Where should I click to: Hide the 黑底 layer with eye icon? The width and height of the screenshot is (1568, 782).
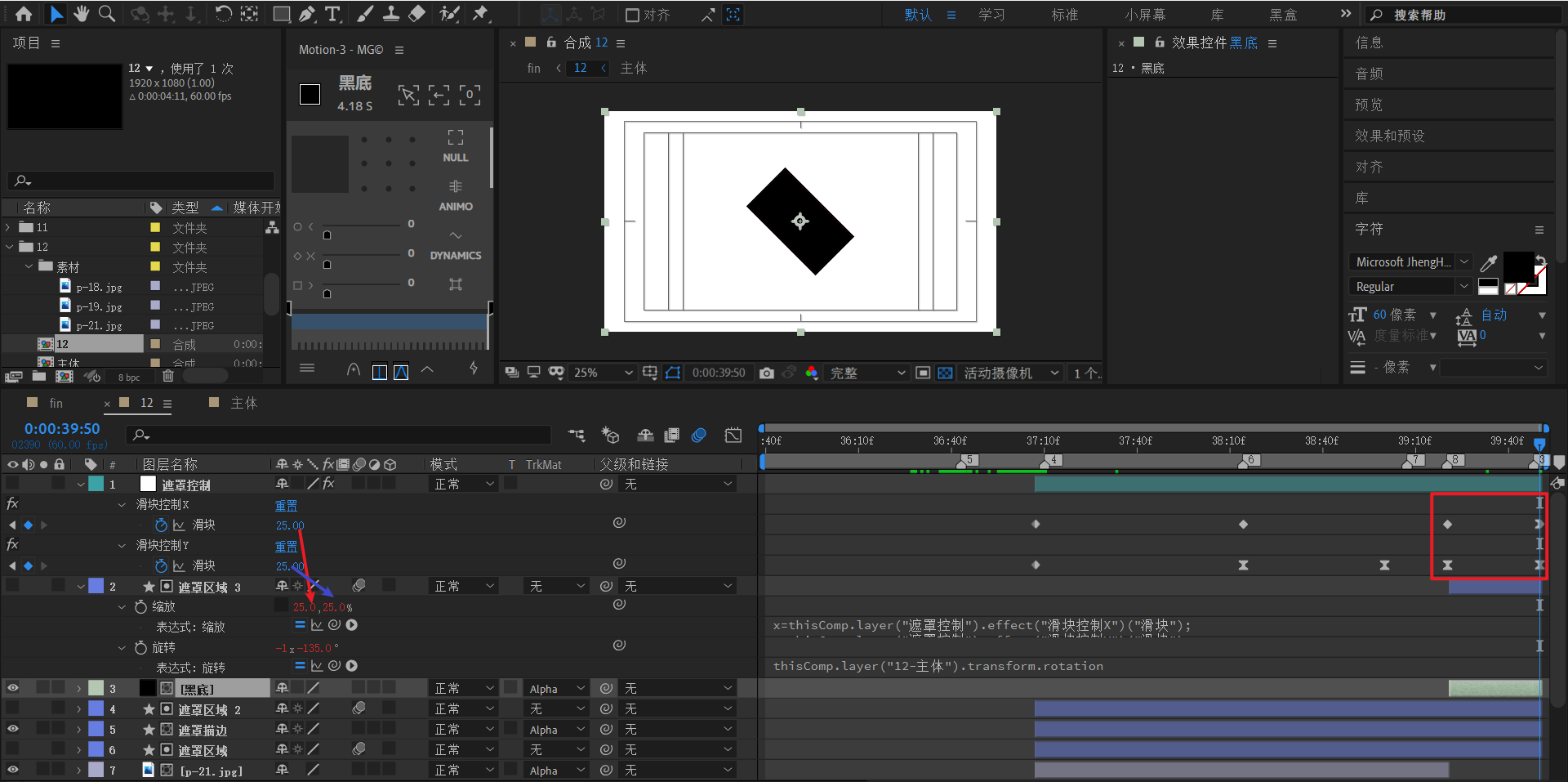pos(13,688)
